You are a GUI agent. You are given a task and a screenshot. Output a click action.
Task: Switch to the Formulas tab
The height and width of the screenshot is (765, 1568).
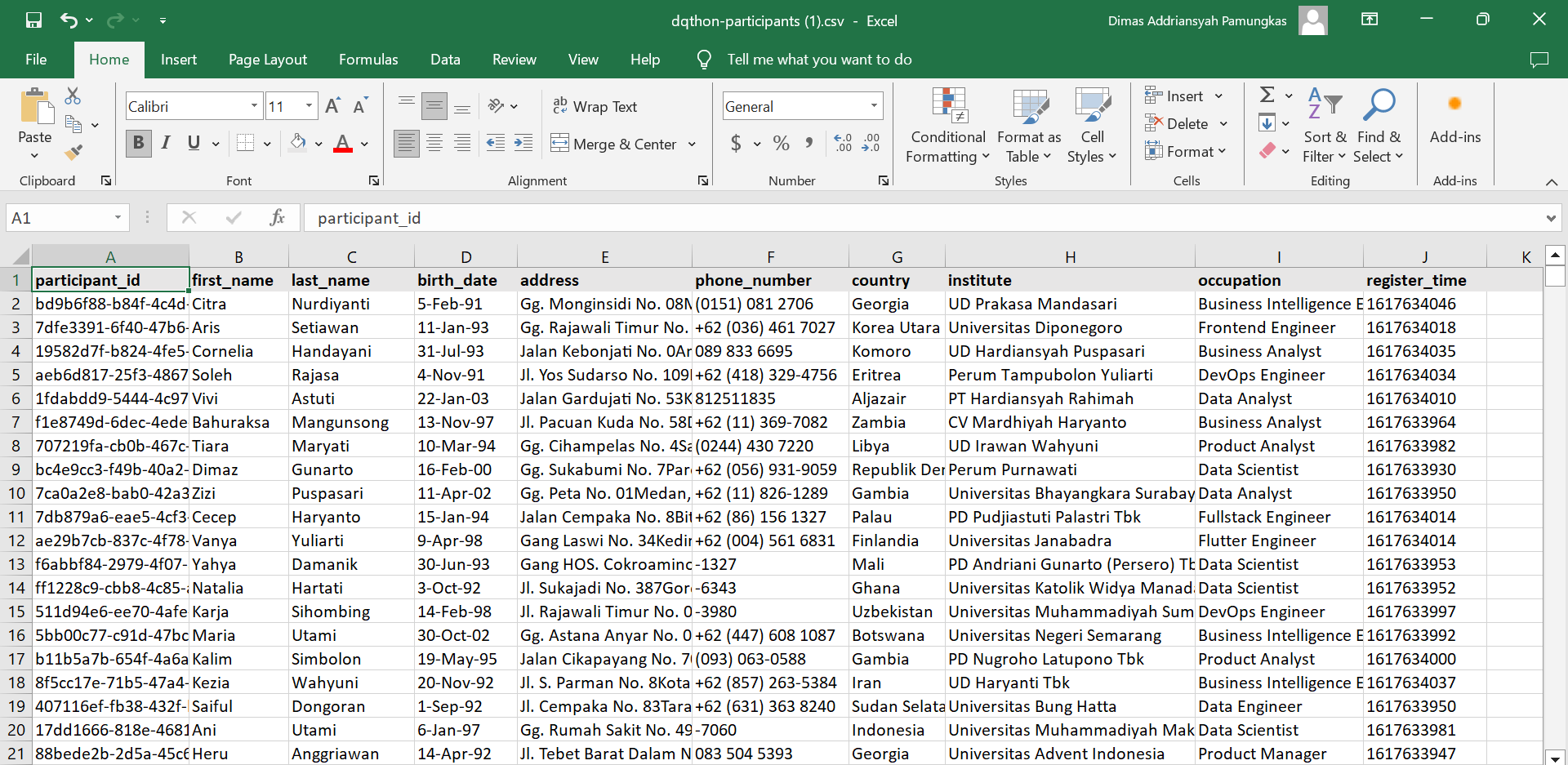368,60
